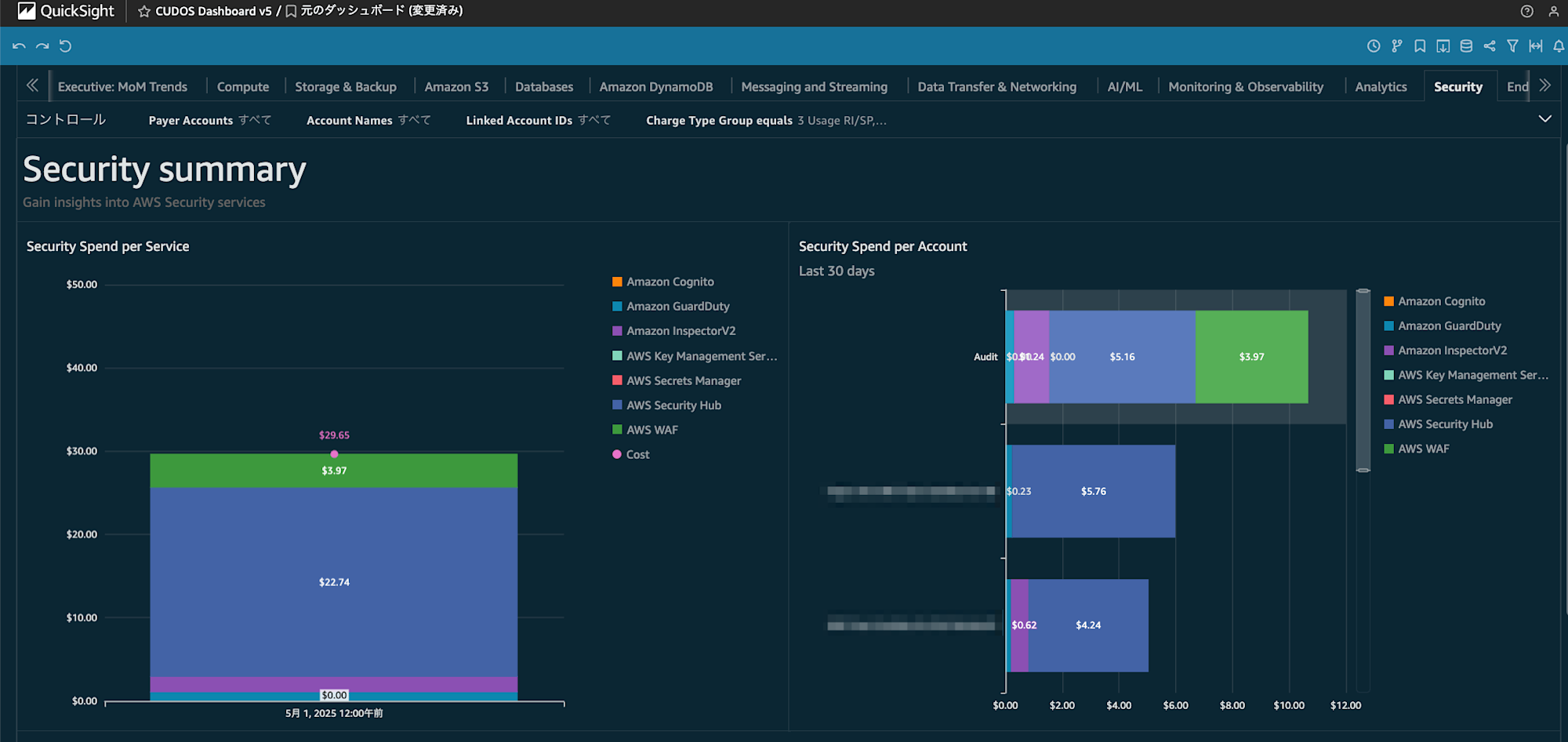1568x742 pixels.
Task: Select the Amazon S3 tab
Action: [456, 86]
